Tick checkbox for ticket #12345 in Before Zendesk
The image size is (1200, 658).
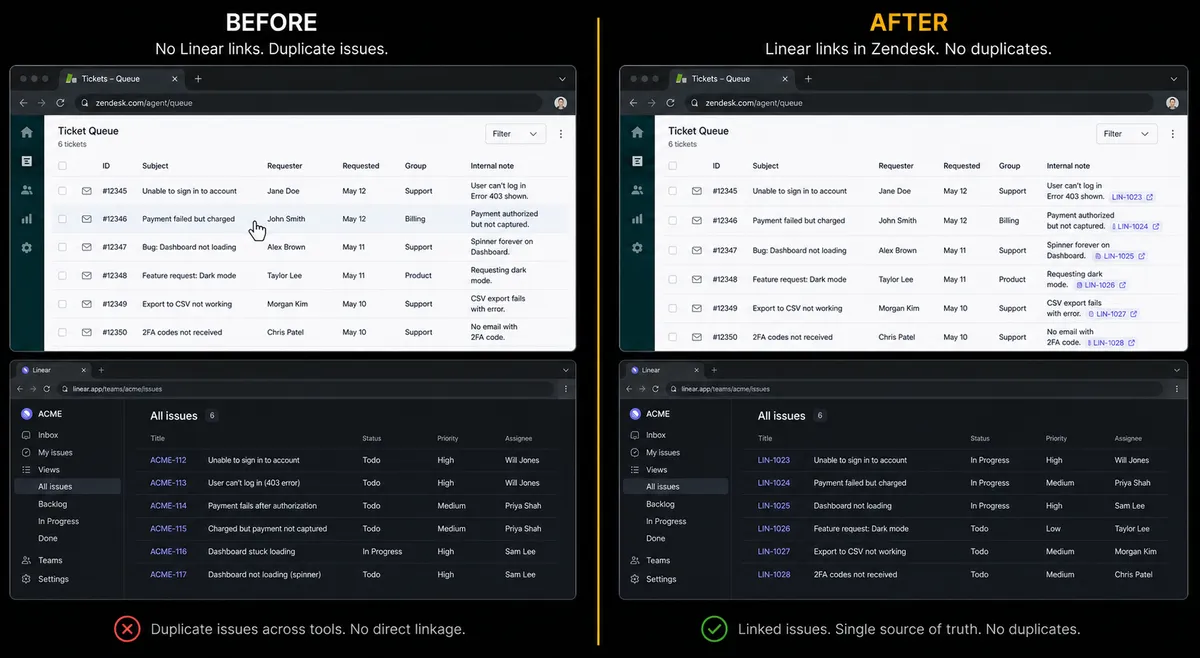point(63,191)
